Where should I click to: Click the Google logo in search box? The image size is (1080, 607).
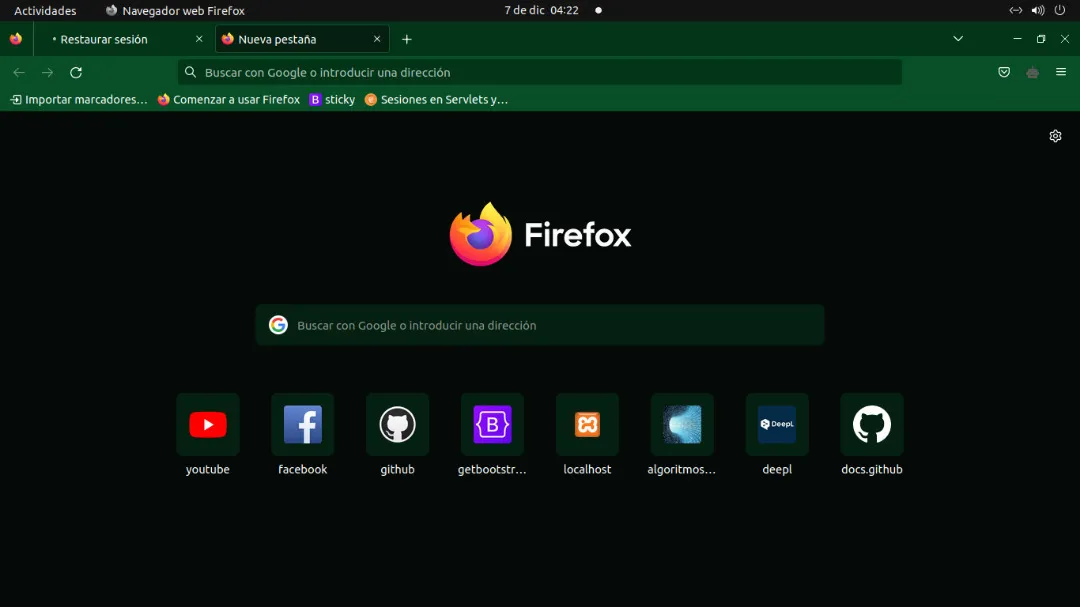tap(278, 325)
